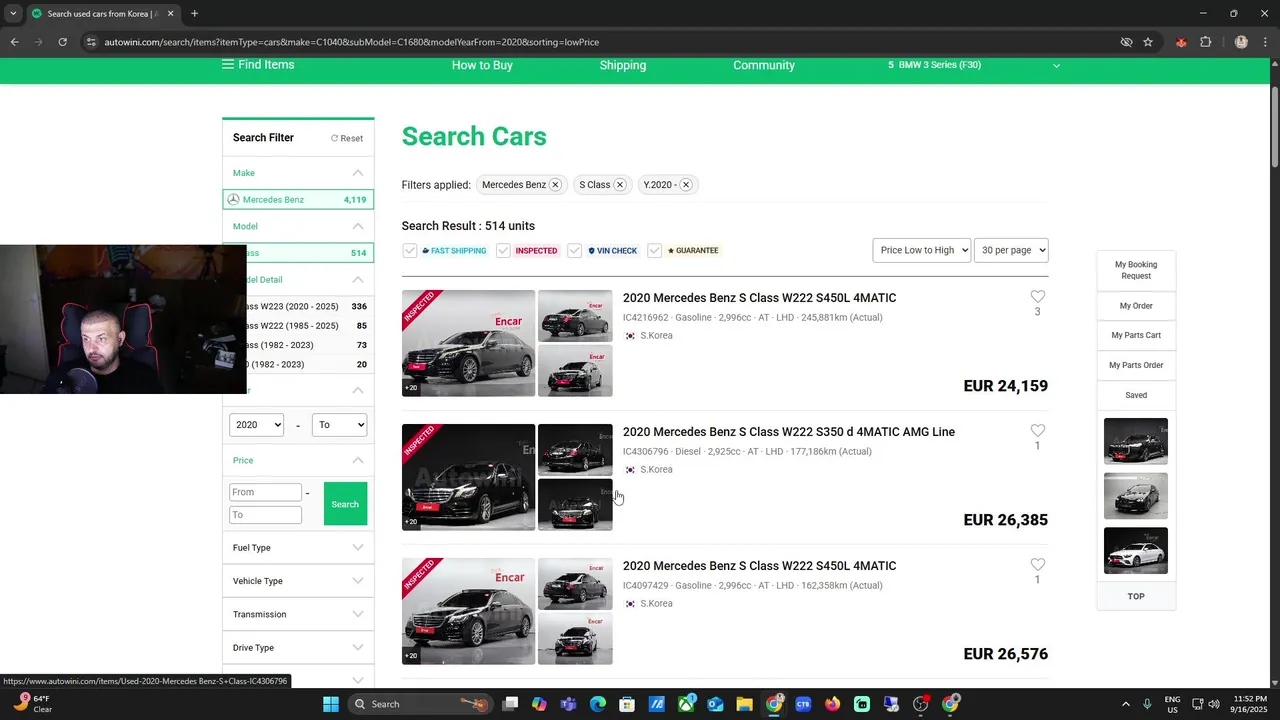Open My Parts Order
The width and height of the screenshot is (1280, 720).
pos(1136,365)
